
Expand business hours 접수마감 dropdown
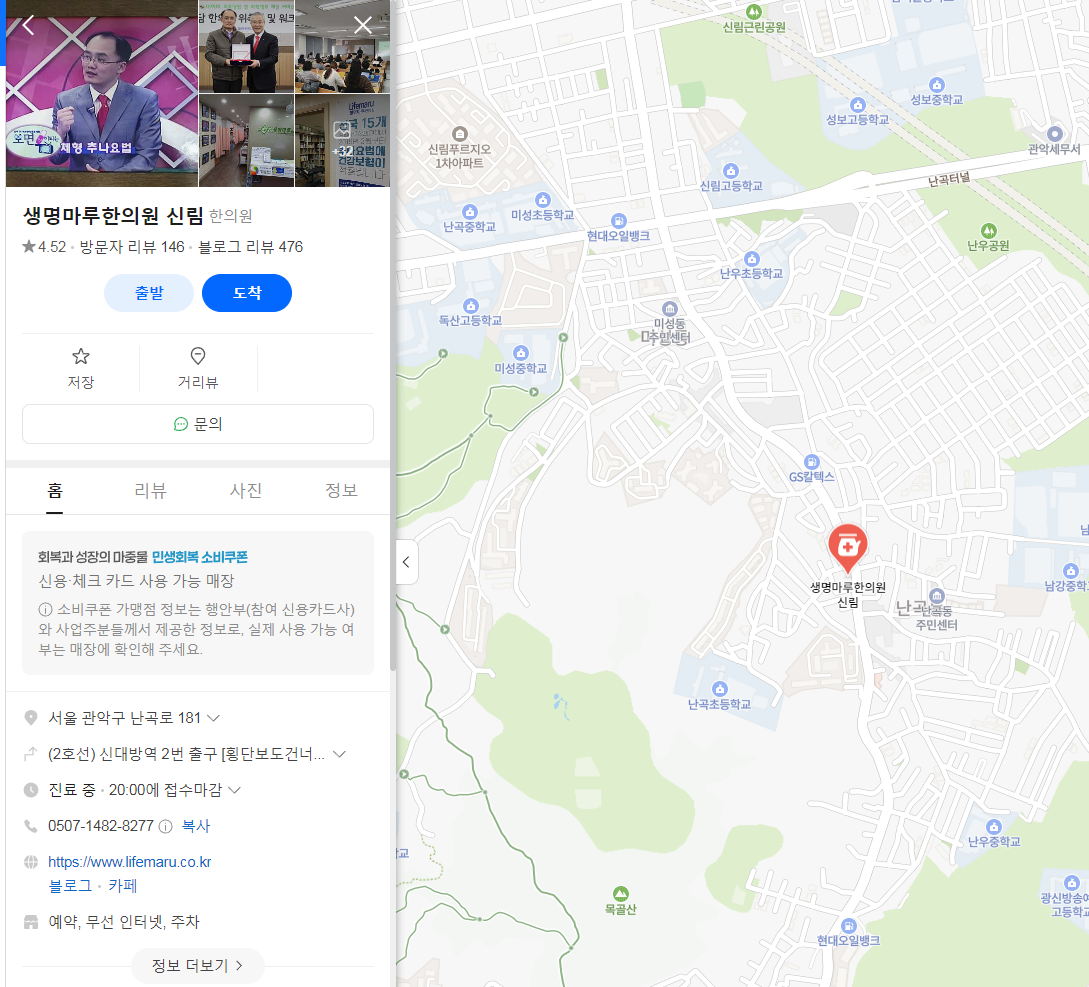pos(235,790)
